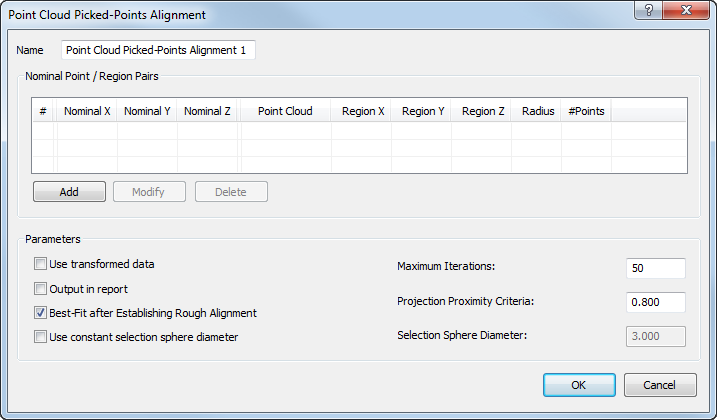
Task: Click the Delete button
Action: [231, 192]
